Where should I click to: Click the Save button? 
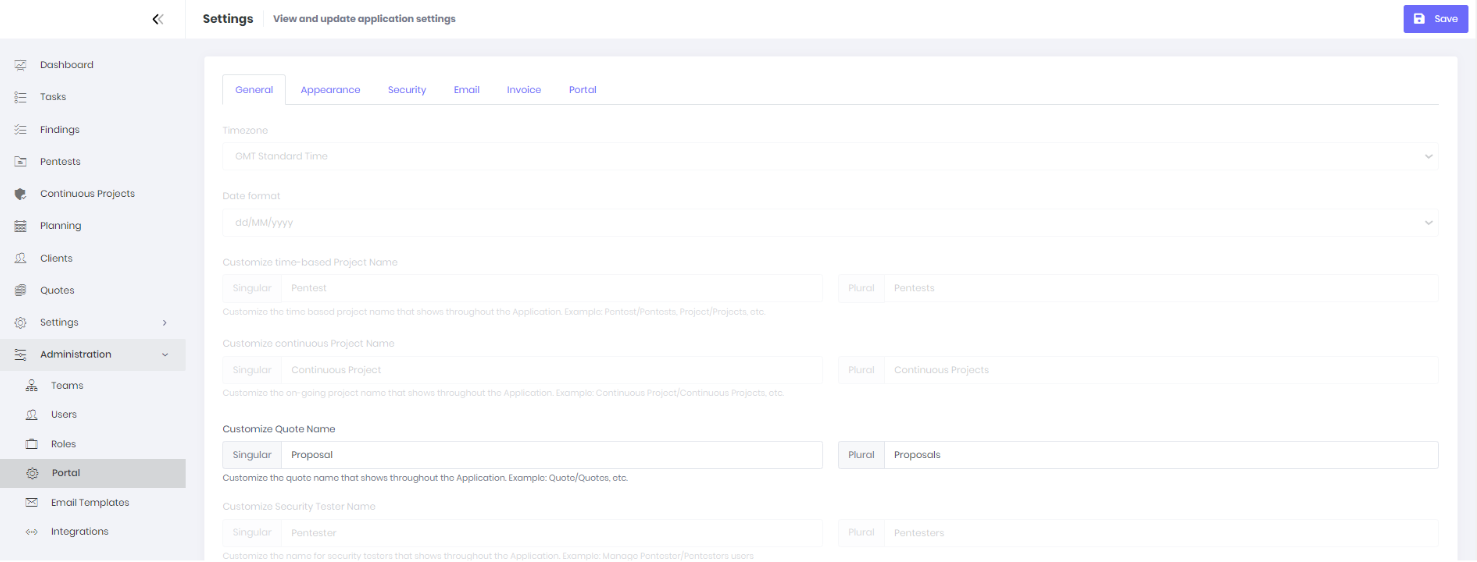(x=1436, y=19)
